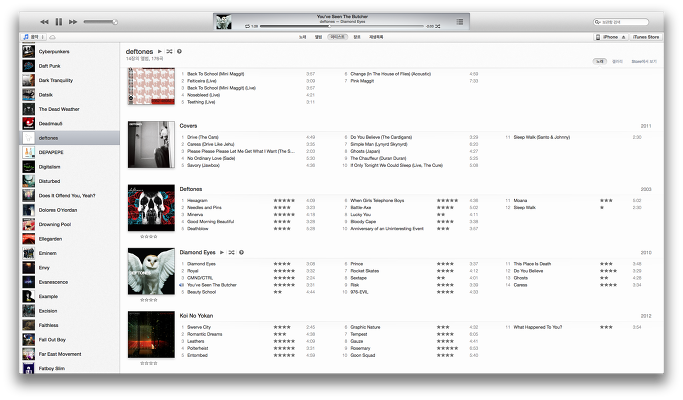The height and width of the screenshot is (400, 683).
Task: Click the Diamond Eyes owl album artwork
Action: [x=151, y=271]
